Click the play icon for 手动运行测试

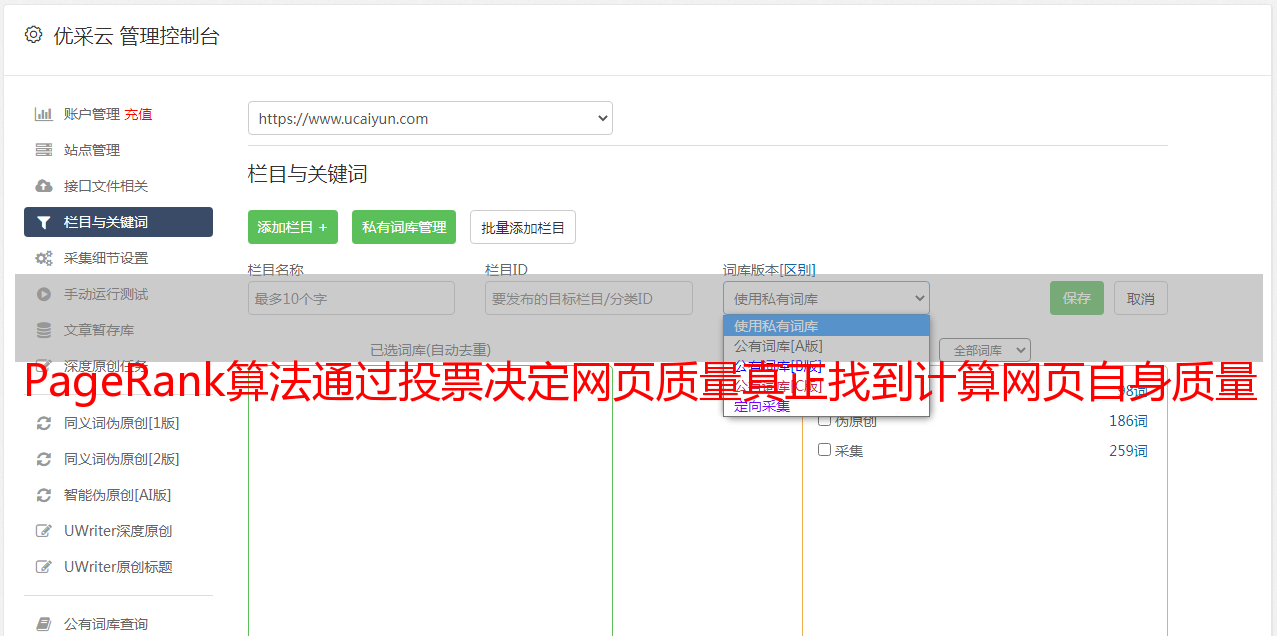[44, 294]
